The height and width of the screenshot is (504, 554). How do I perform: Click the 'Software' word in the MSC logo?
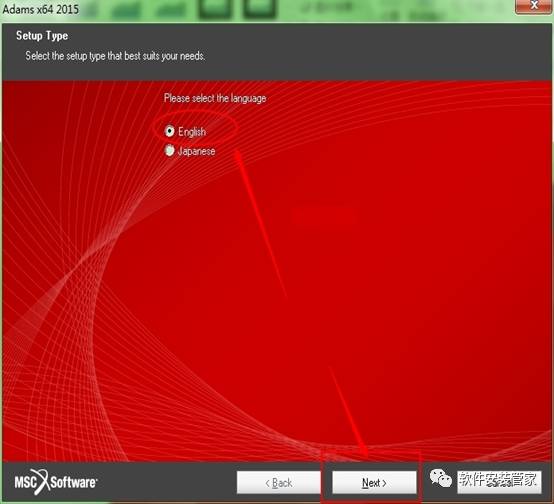coord(73,482)
